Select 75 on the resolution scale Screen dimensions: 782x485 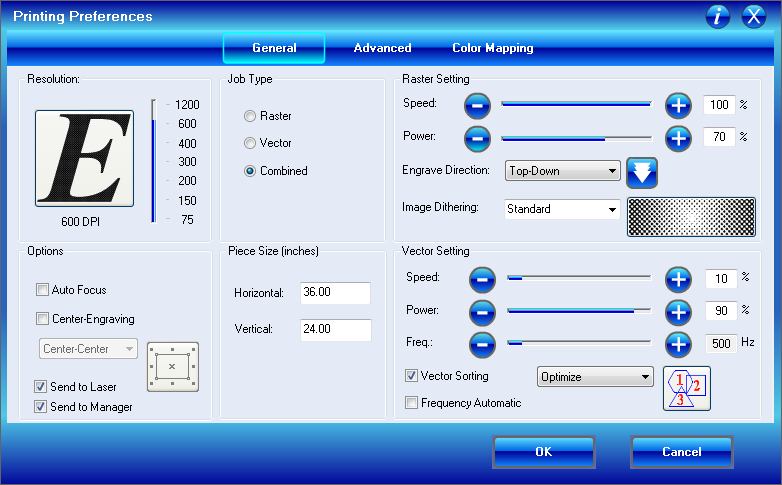(x=187, y=220)
